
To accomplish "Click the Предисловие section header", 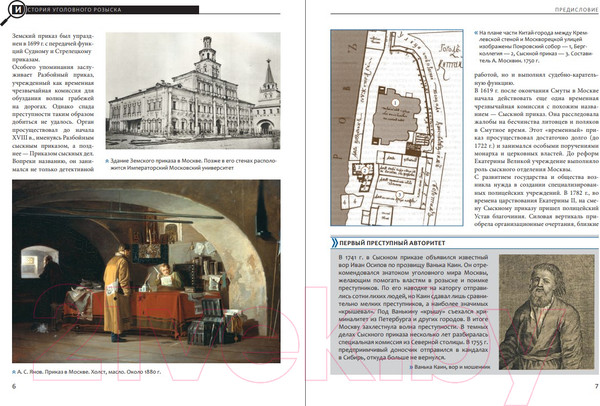I will click(x=564, y=11).
